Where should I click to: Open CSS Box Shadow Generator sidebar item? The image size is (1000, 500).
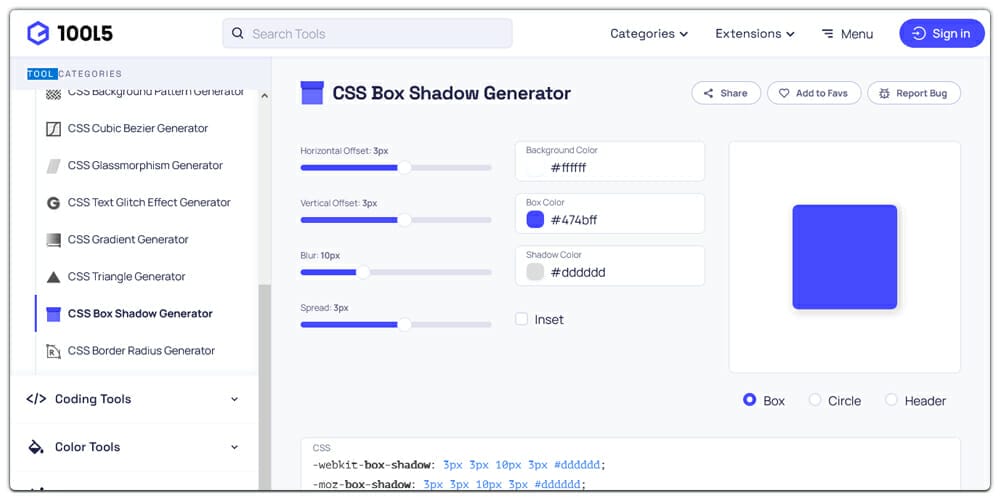pos(140,314)
